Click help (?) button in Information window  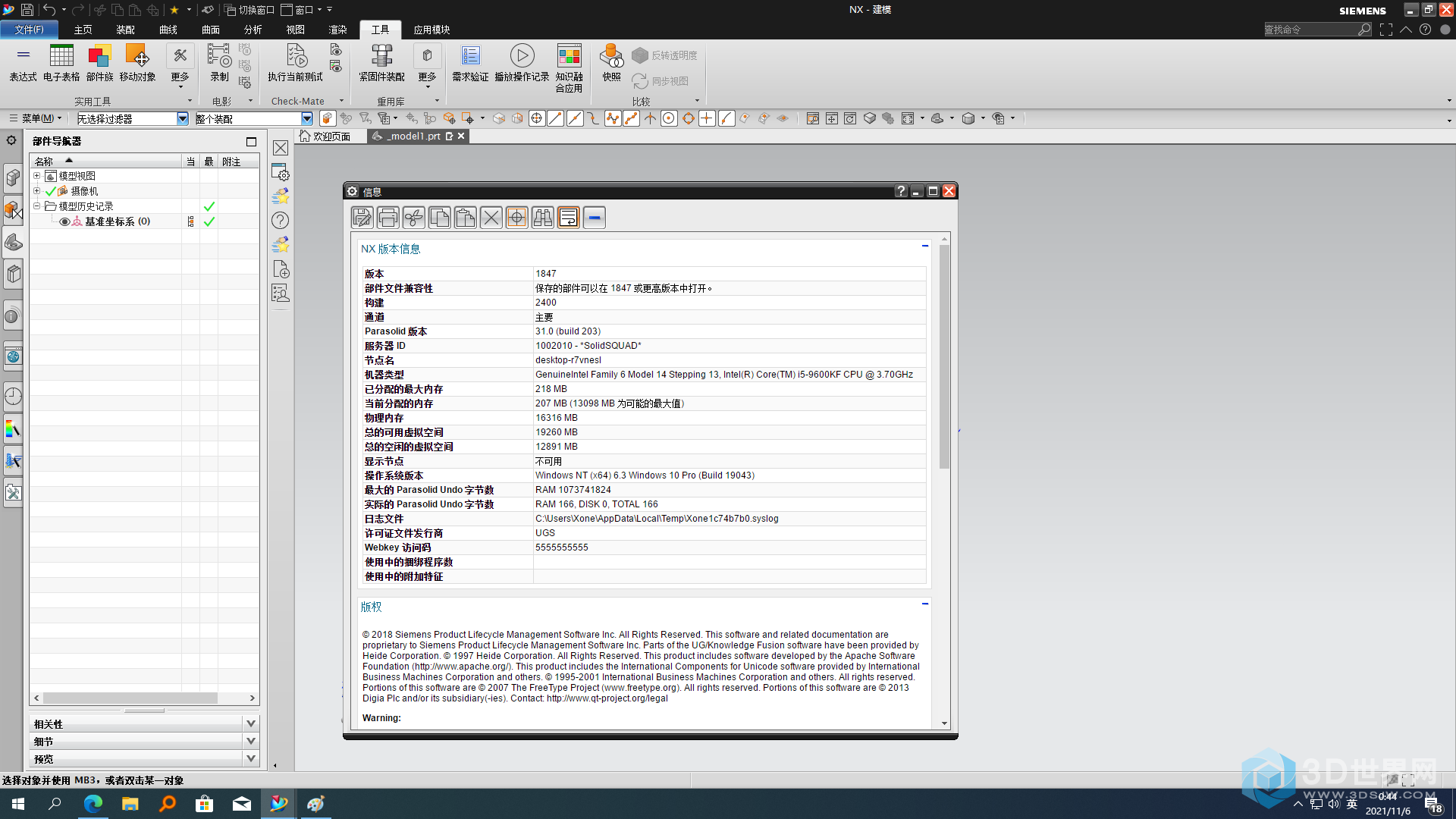point(900,191)
